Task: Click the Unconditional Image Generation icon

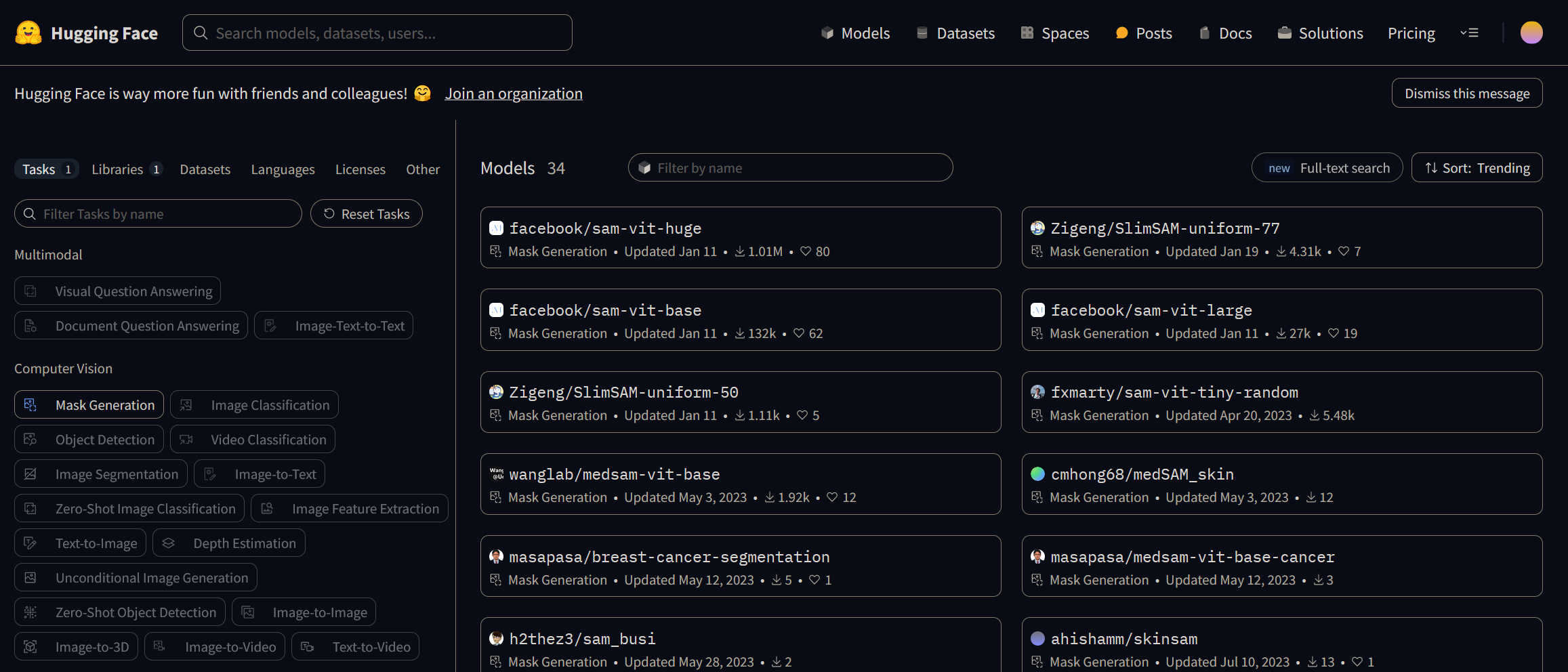Action: pos(30,577)
